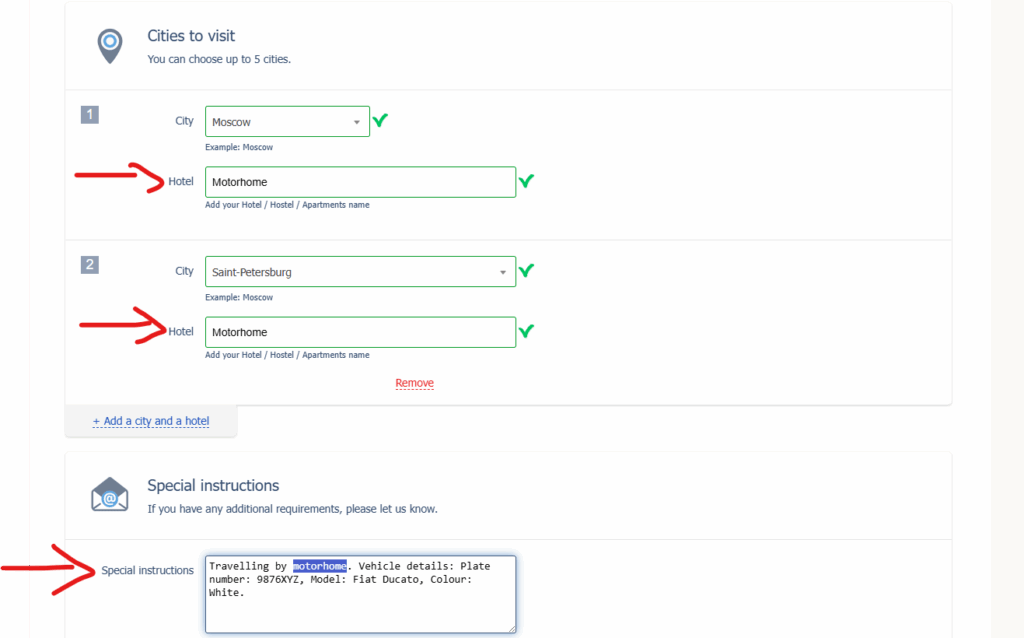Click the "Special instructions" field label
Viewport: 1024px width, 638px height.
147,570
